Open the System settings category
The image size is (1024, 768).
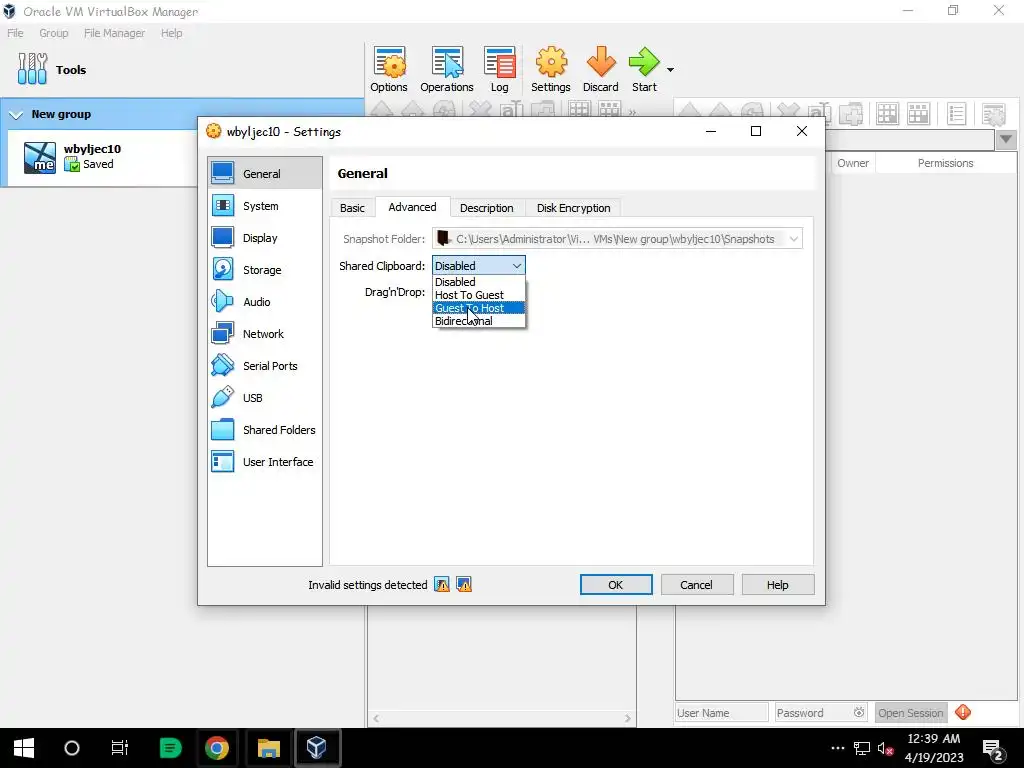coord(264,206)
